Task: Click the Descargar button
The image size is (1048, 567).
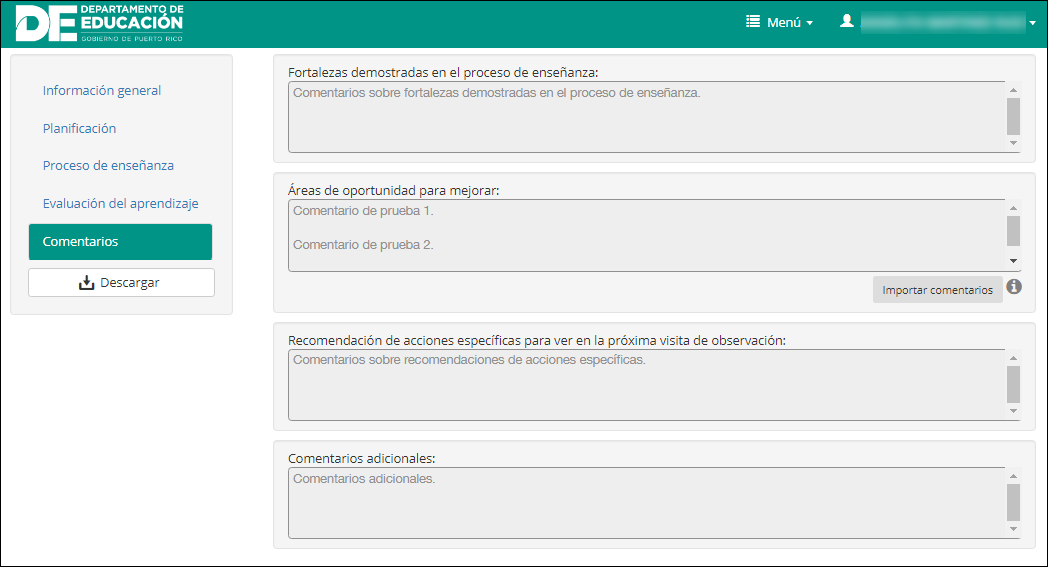Action: [121, 283]
